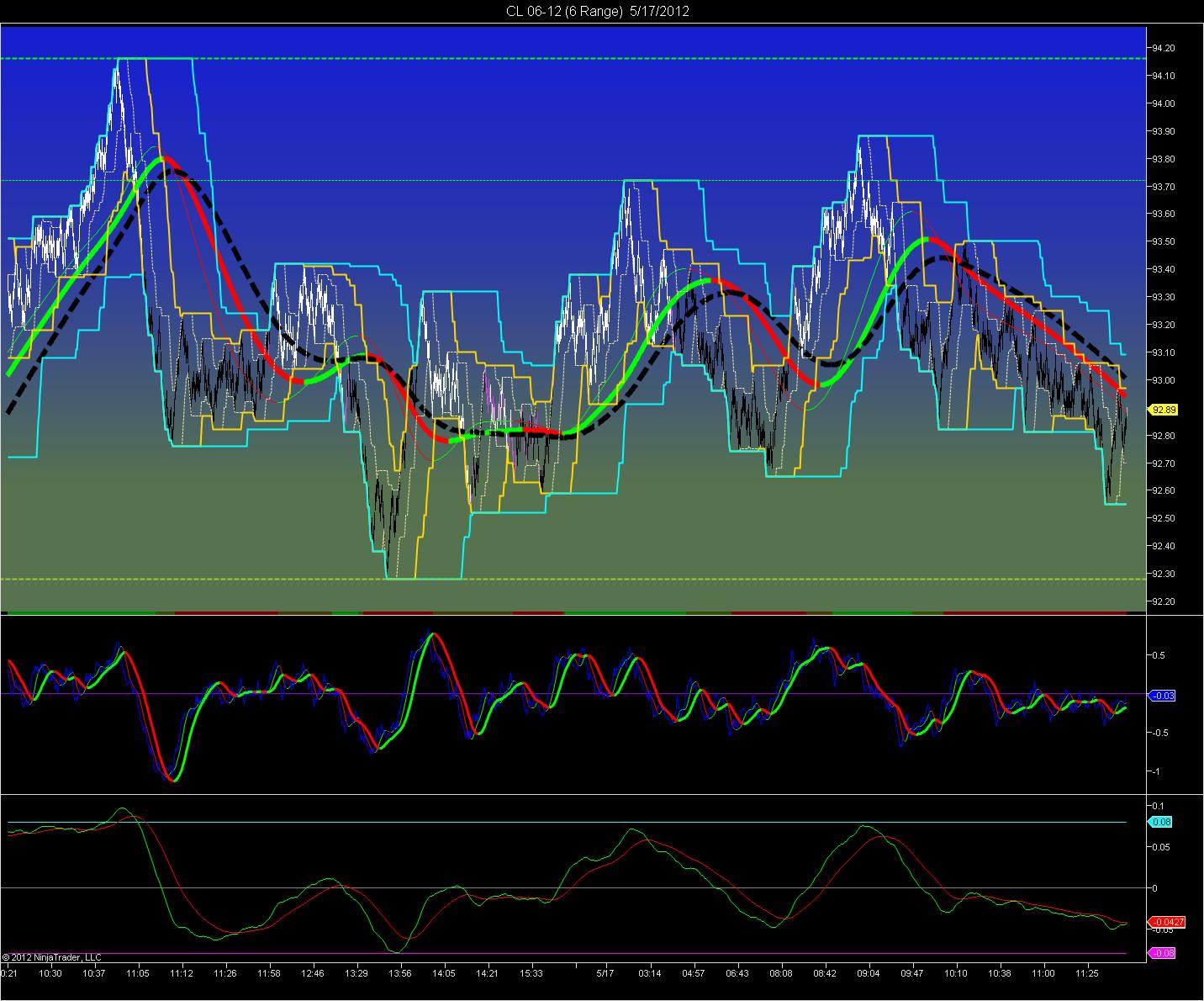Click the 0.05 lower indicator scale label
Viewport: 1204px width, 1001px height.
tap(1161, 847)
